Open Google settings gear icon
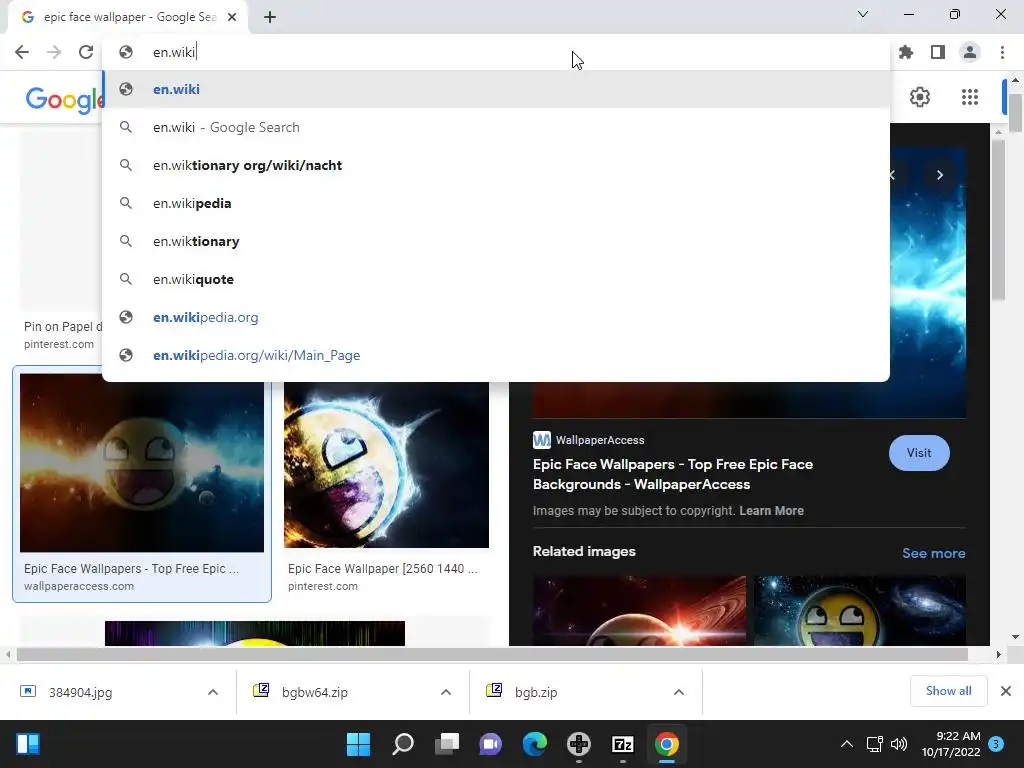 click(x=920, y=97)
